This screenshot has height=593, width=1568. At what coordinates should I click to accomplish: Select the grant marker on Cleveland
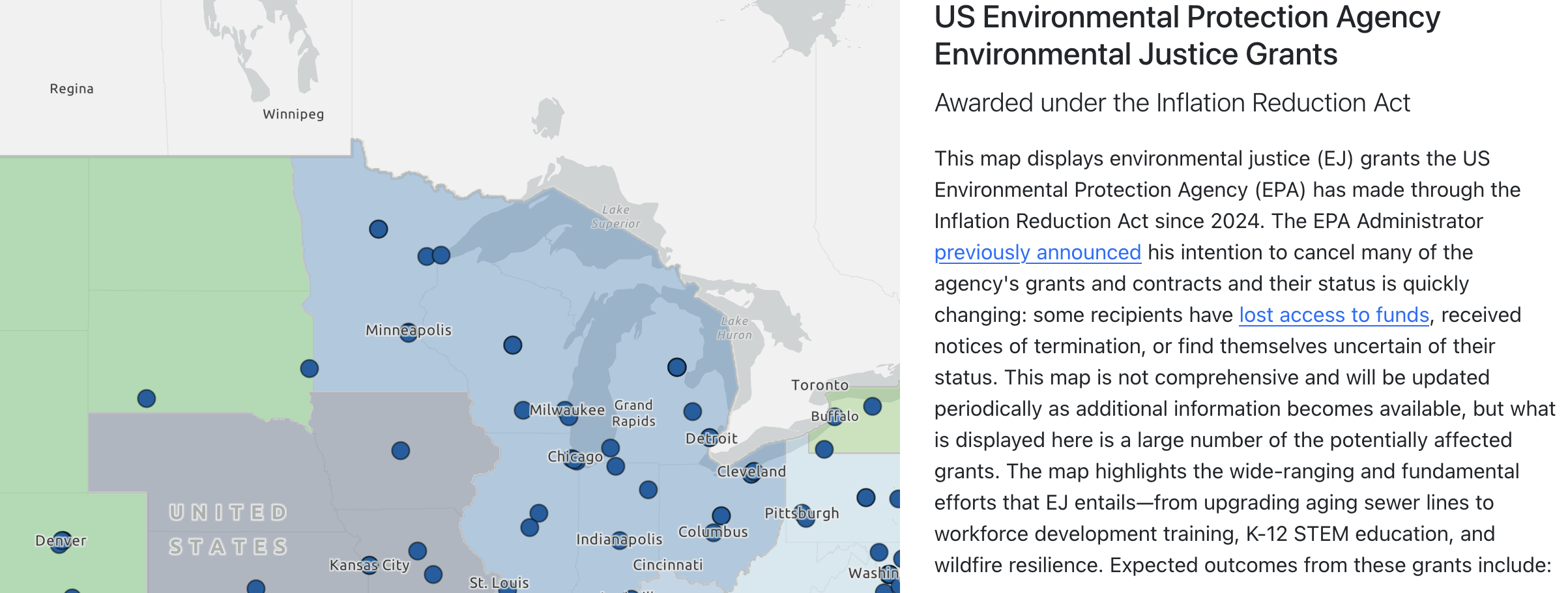(x=753, y=472)
